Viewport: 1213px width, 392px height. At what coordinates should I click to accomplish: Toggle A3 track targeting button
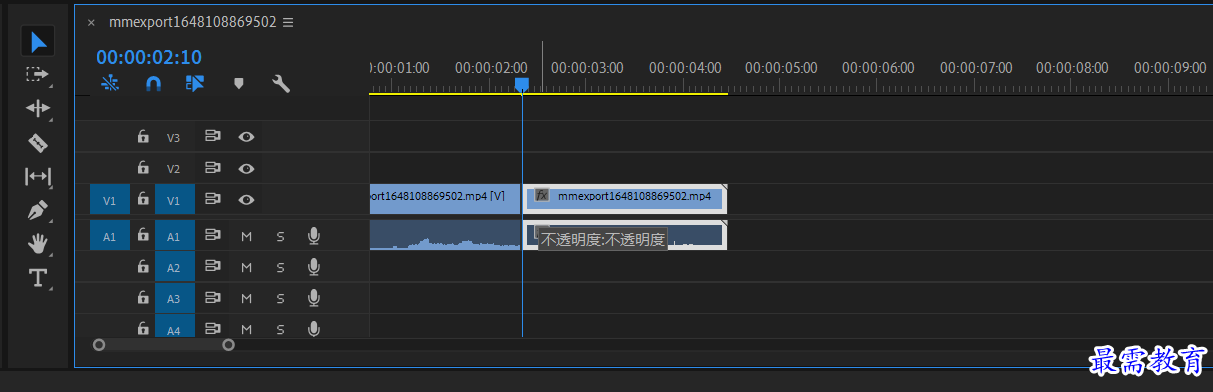[174, 298]
